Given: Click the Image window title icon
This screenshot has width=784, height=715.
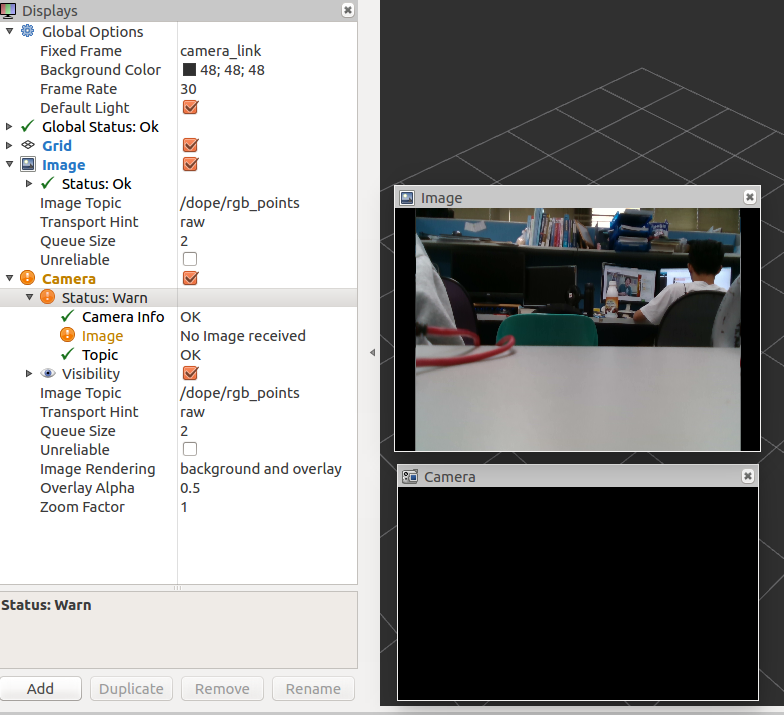Looking at the screenshot, I should tap(407, 198).
